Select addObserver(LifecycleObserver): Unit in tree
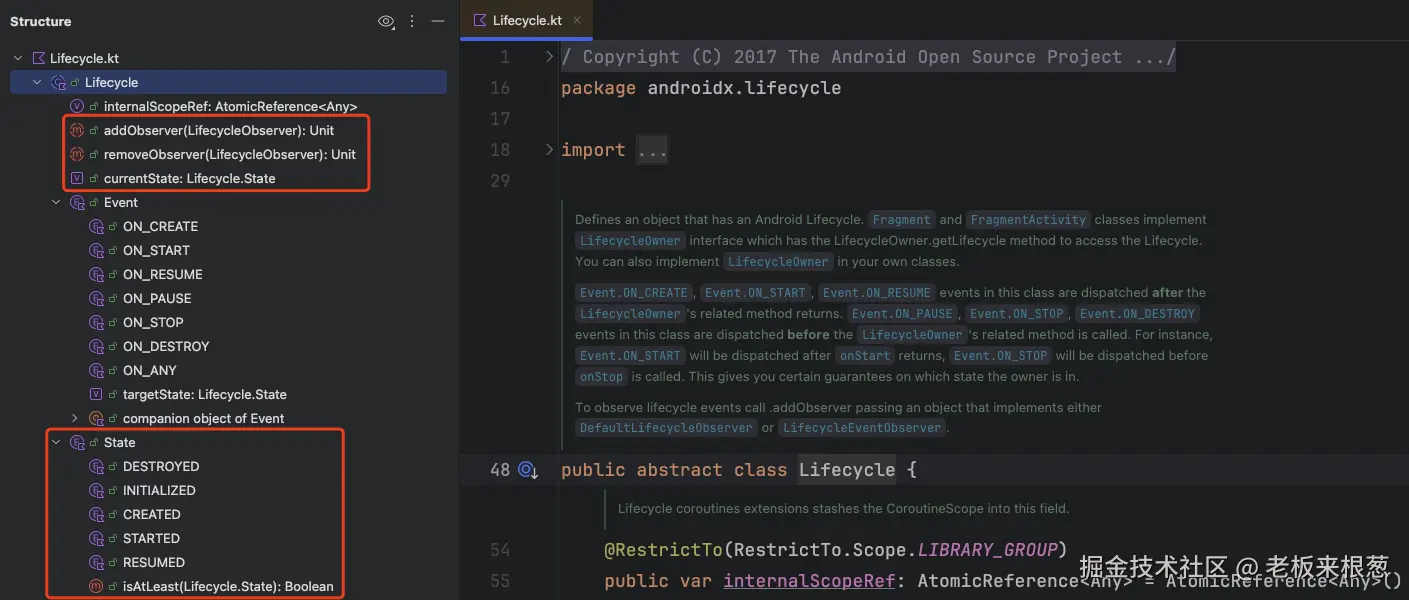 click(x=219, y=130)
